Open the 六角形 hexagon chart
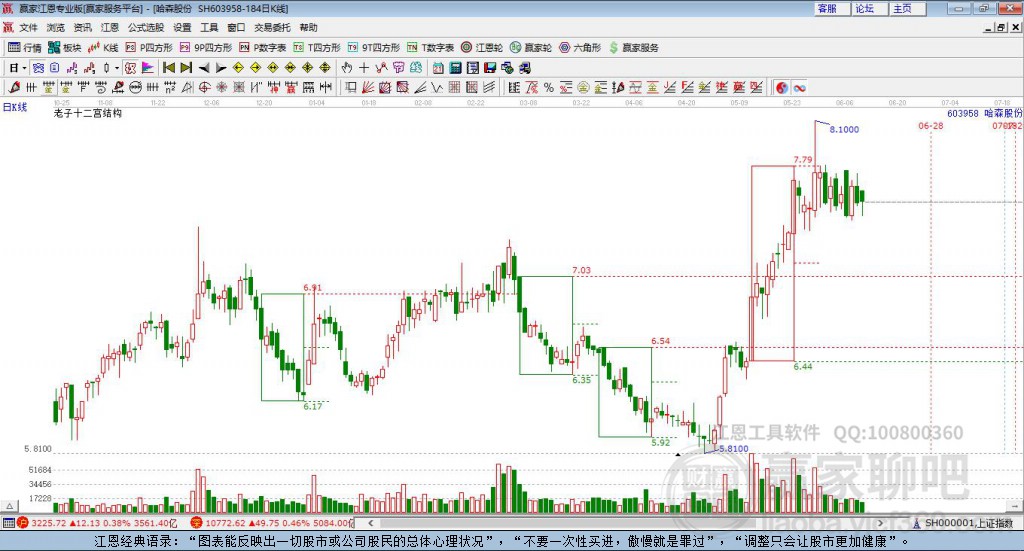 (580, 48)
